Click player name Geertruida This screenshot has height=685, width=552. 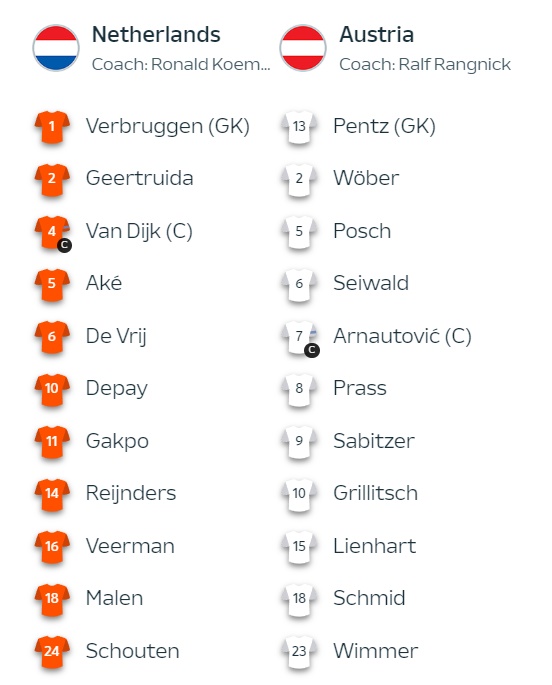tap(139, 178)
